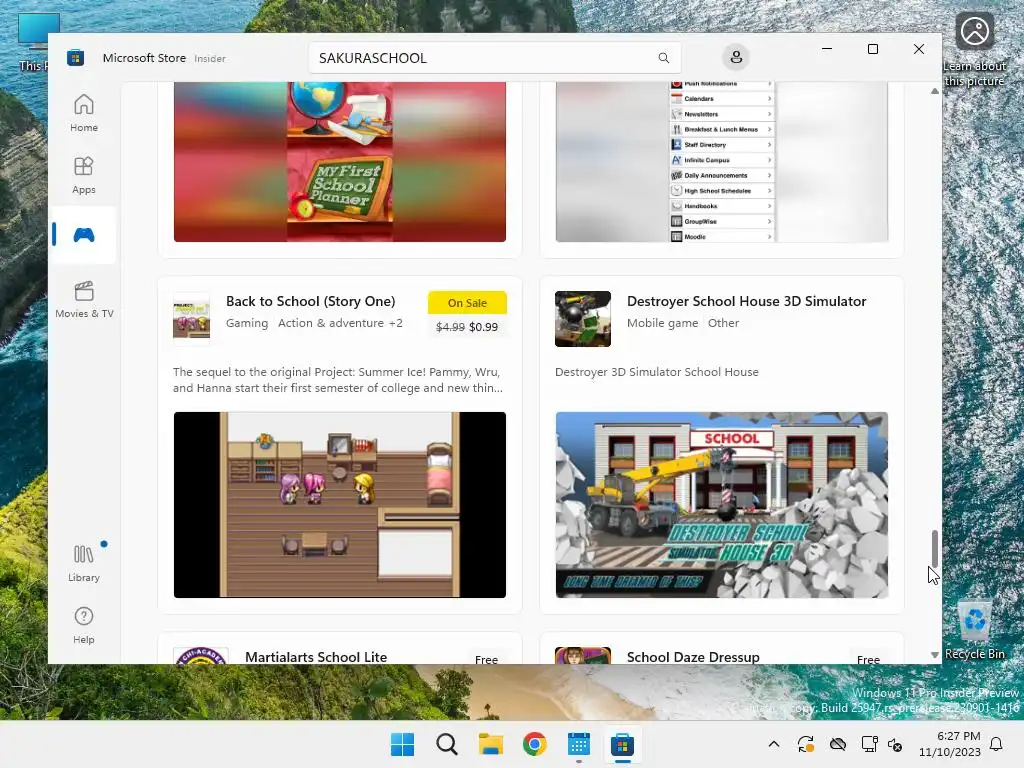Click the search magnifier icon in the search box
This screenshot has width=1024, height=768.
pos(664,57)
